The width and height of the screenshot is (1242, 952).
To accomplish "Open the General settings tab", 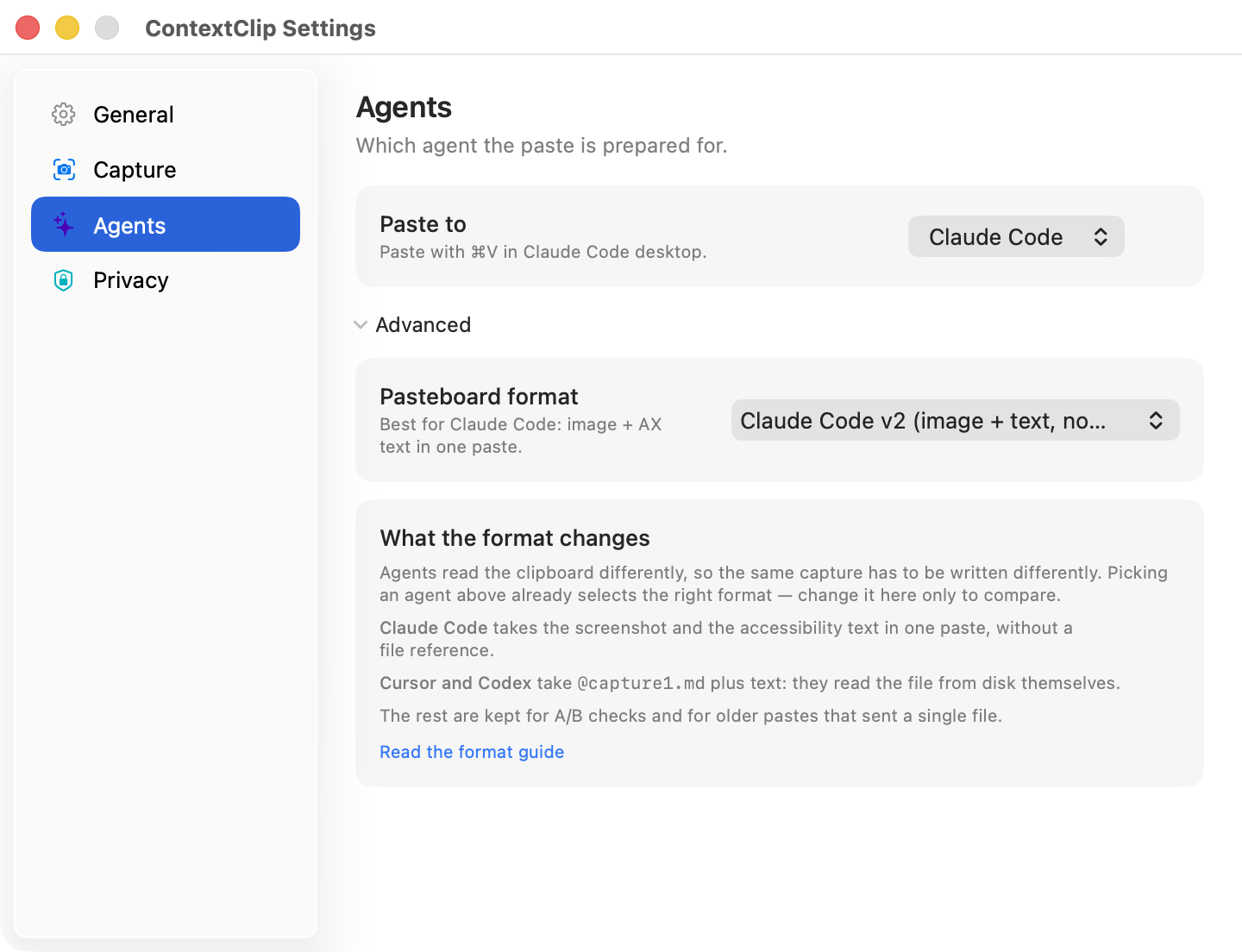I will pyautogui.click(x=166, y=115).
